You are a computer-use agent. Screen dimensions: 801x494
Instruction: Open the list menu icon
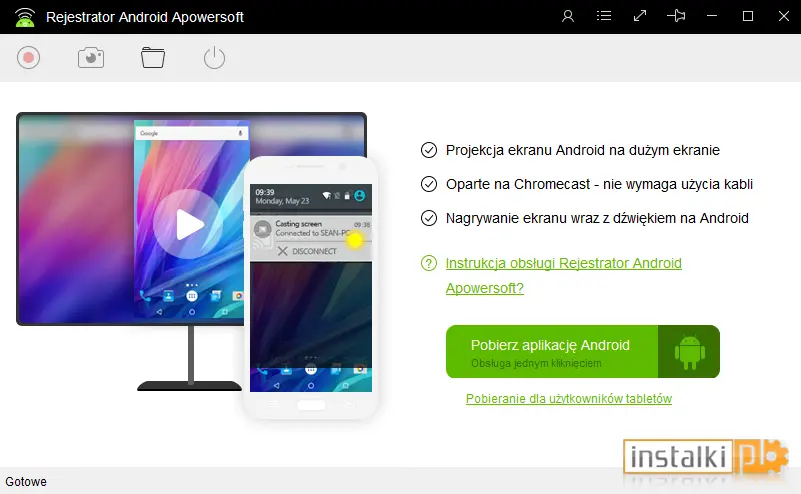click(x=604, y=16)
